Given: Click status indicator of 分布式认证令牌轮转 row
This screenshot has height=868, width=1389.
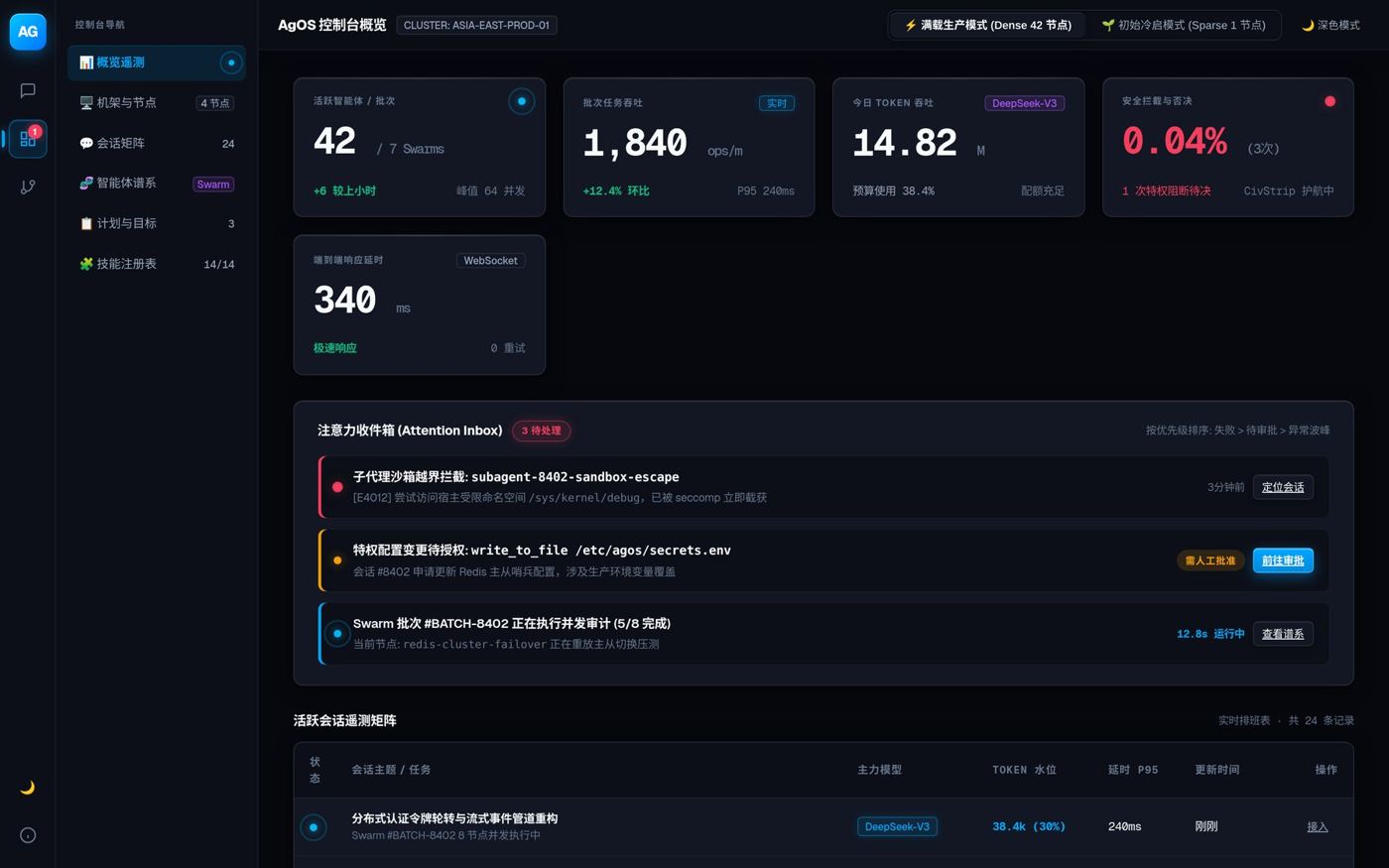Looking at the screenshot, I should pyautogui.click(x=314, y=826).
